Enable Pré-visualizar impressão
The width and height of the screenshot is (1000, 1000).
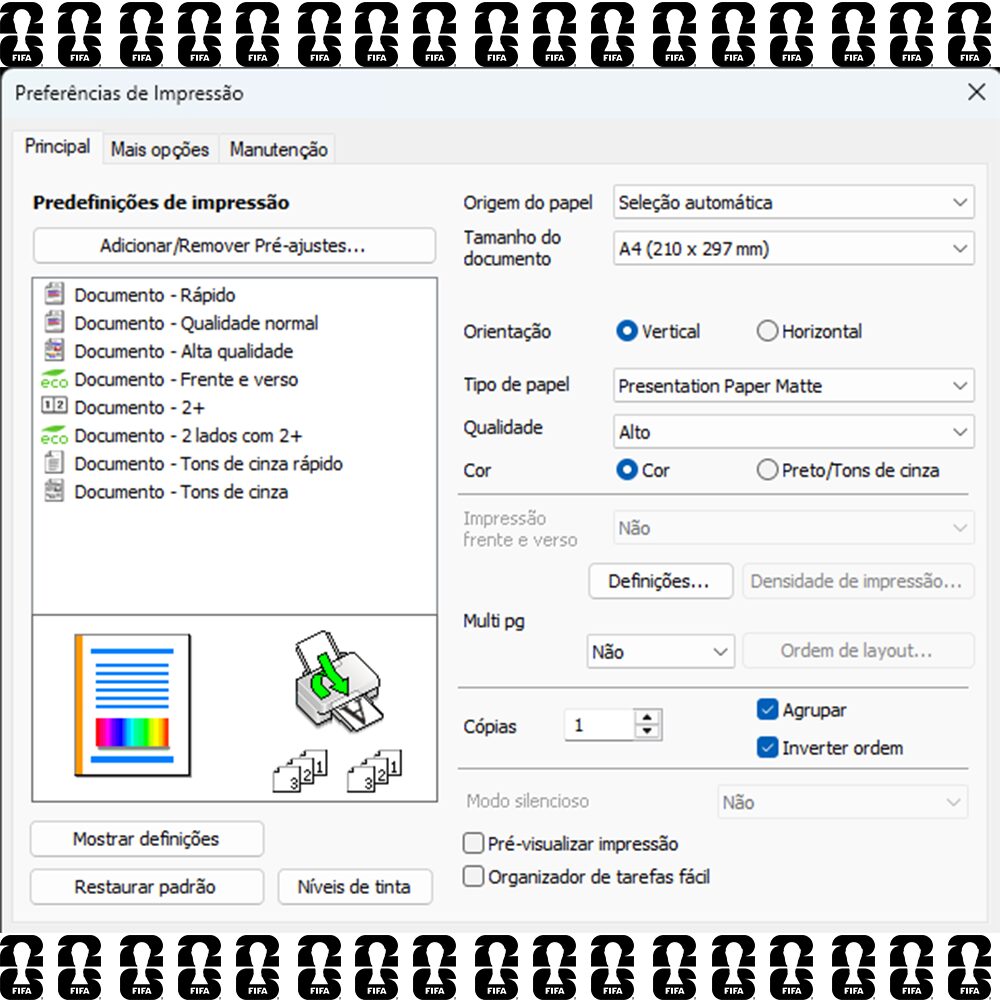(x=473, y=843)
